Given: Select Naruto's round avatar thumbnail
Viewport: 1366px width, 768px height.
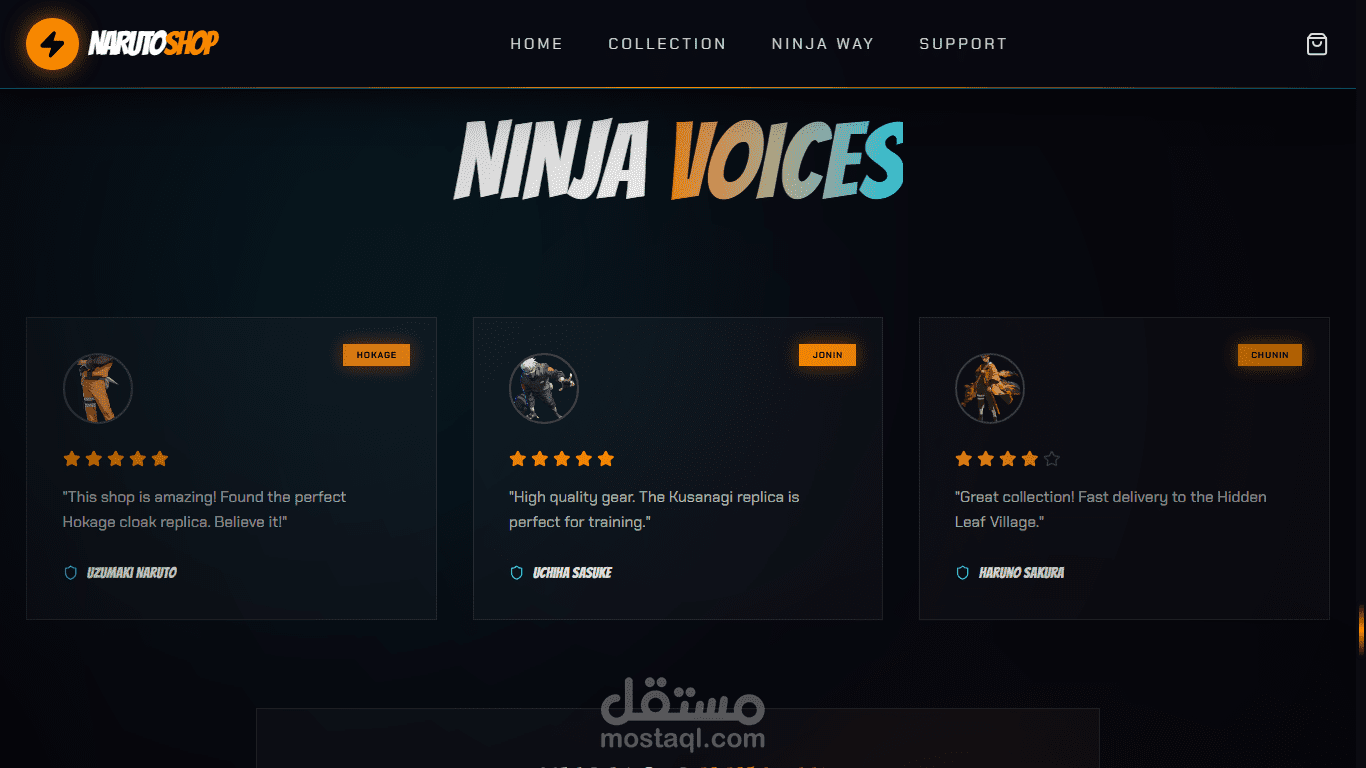Looking at the screenshot, I should [x=98, y=388].
